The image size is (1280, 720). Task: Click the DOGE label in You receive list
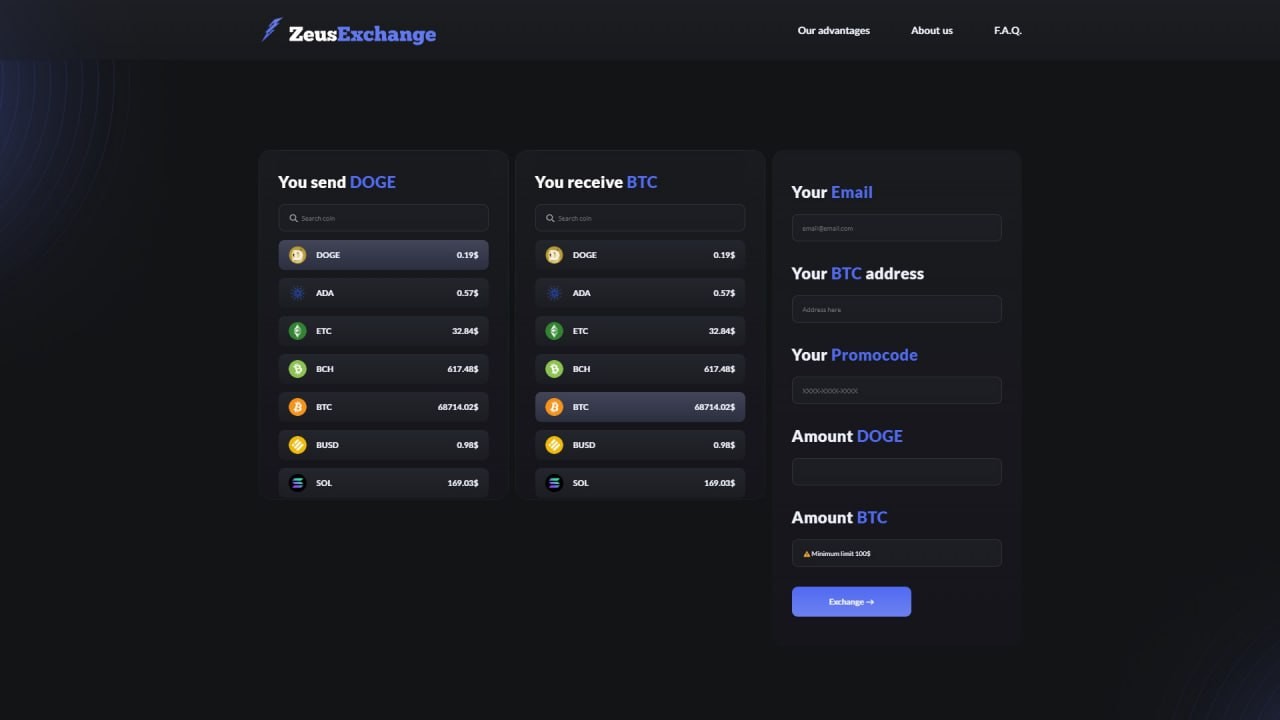[585, 255]
